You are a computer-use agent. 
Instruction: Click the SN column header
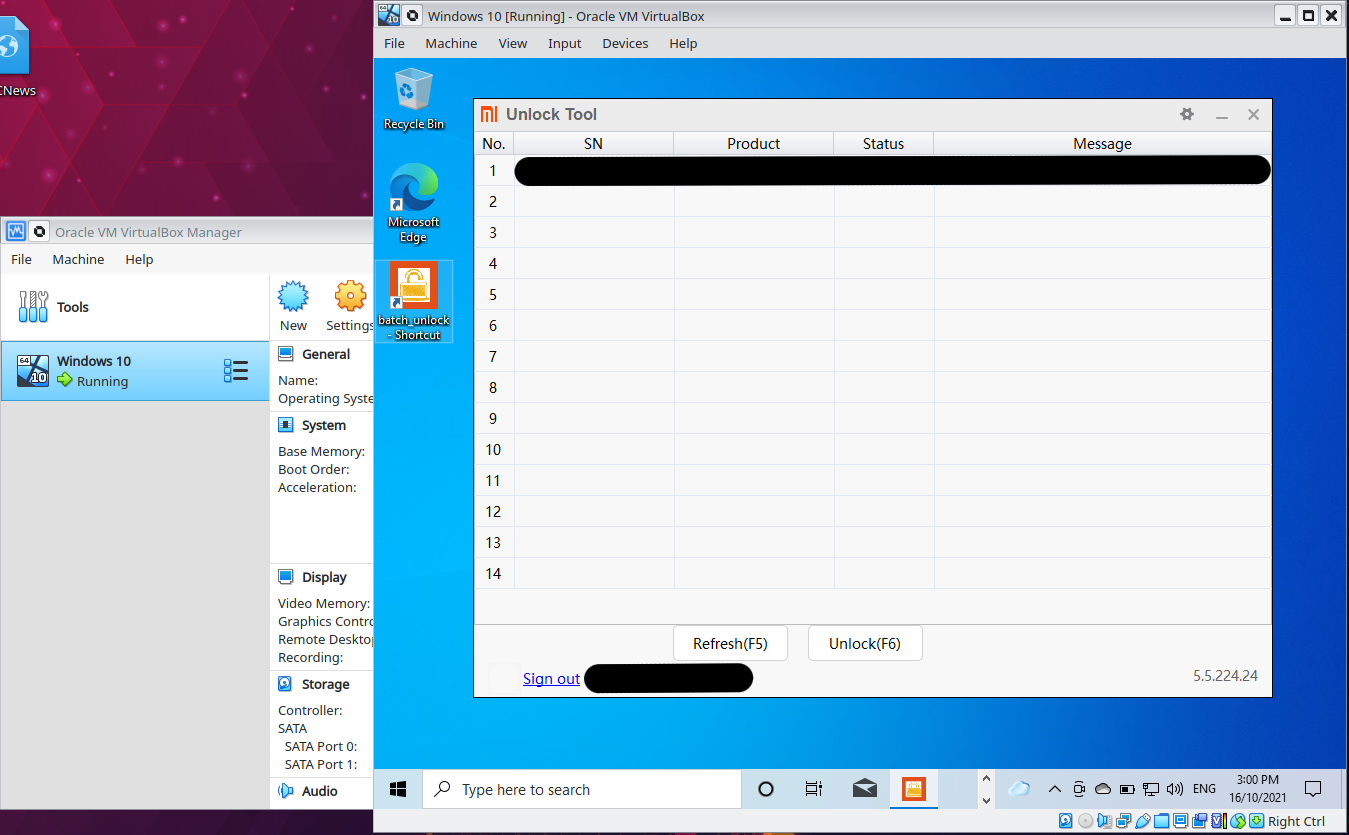[594, 144]
